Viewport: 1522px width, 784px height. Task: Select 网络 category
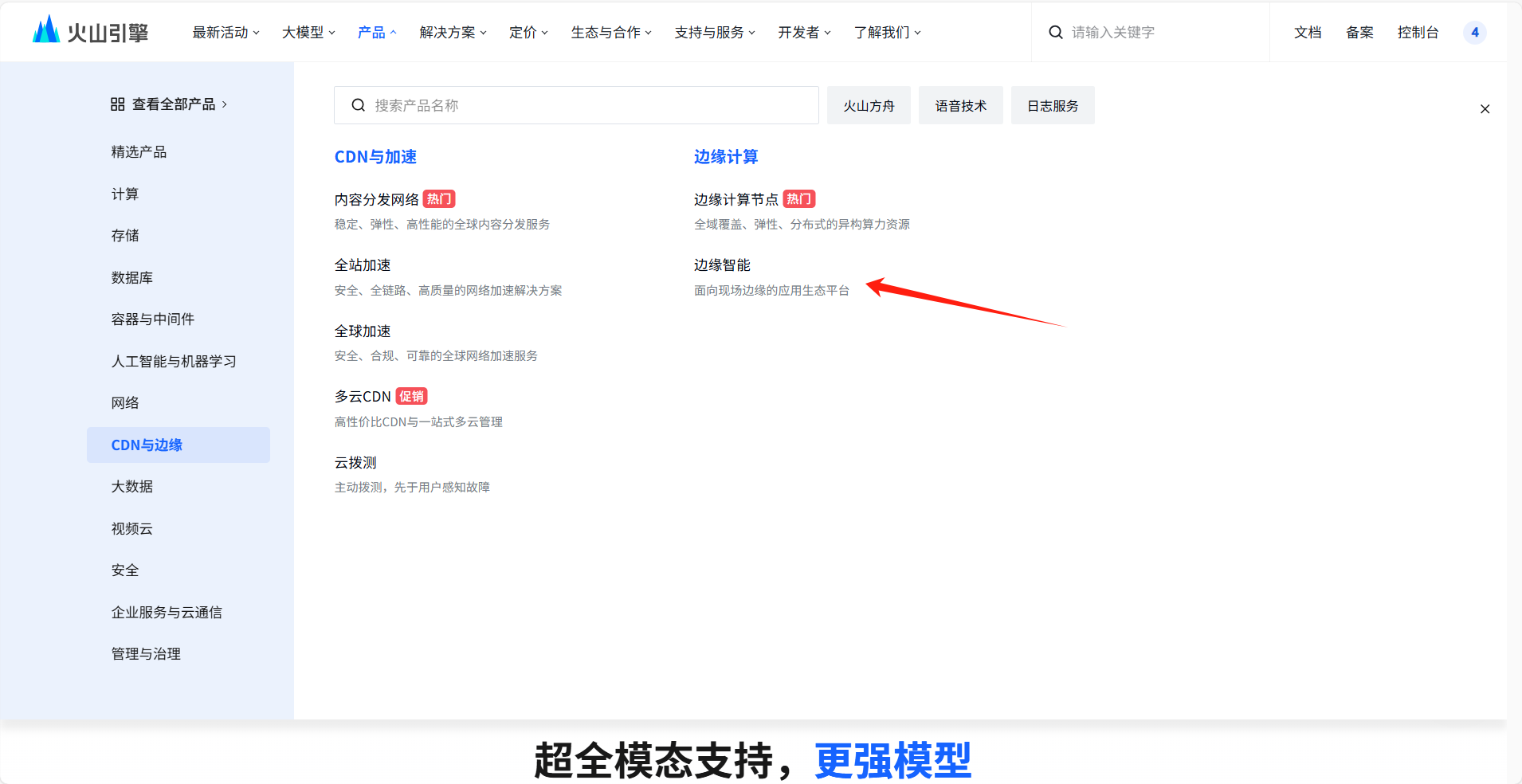coord(125,403)
